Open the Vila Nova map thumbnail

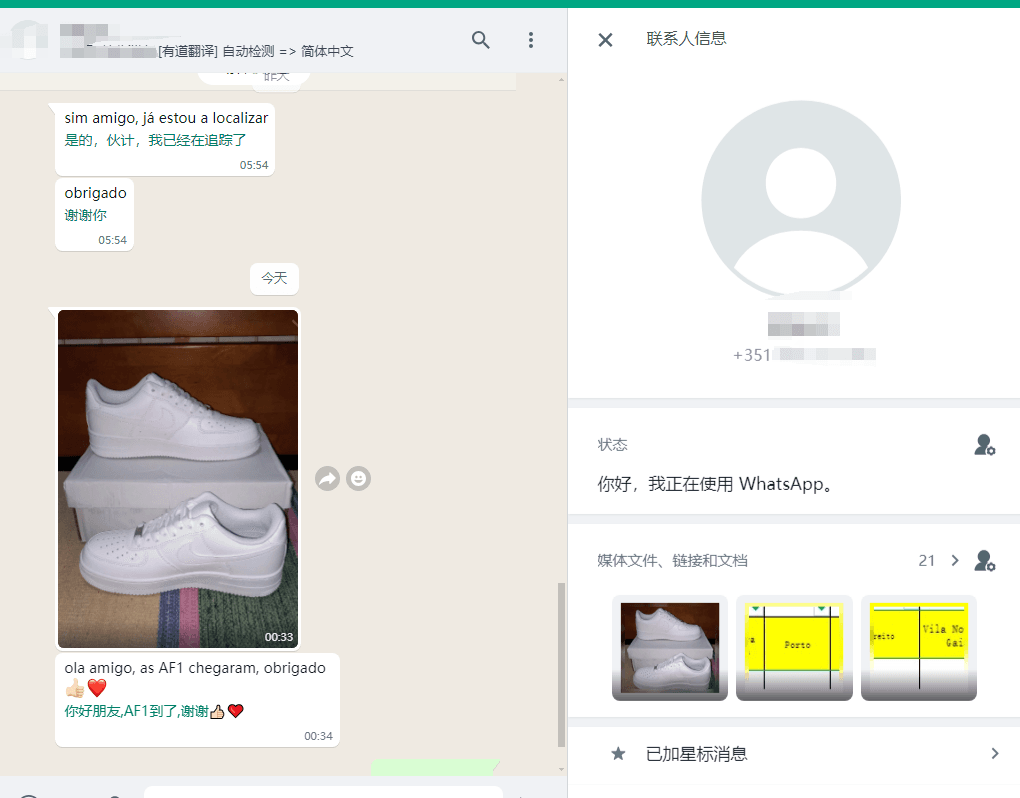point(918,648)
